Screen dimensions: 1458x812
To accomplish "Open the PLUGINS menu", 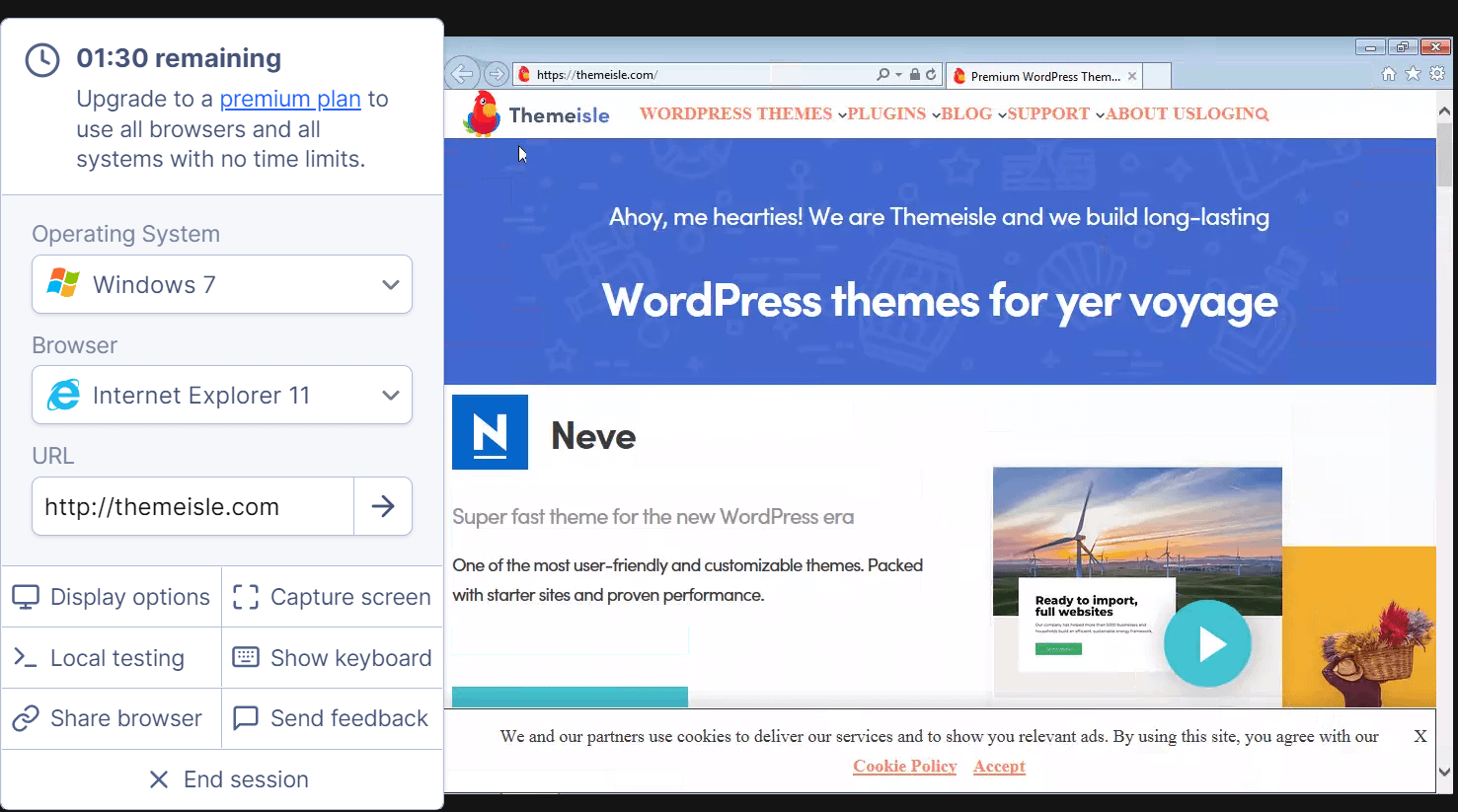I will coord(886,113).
